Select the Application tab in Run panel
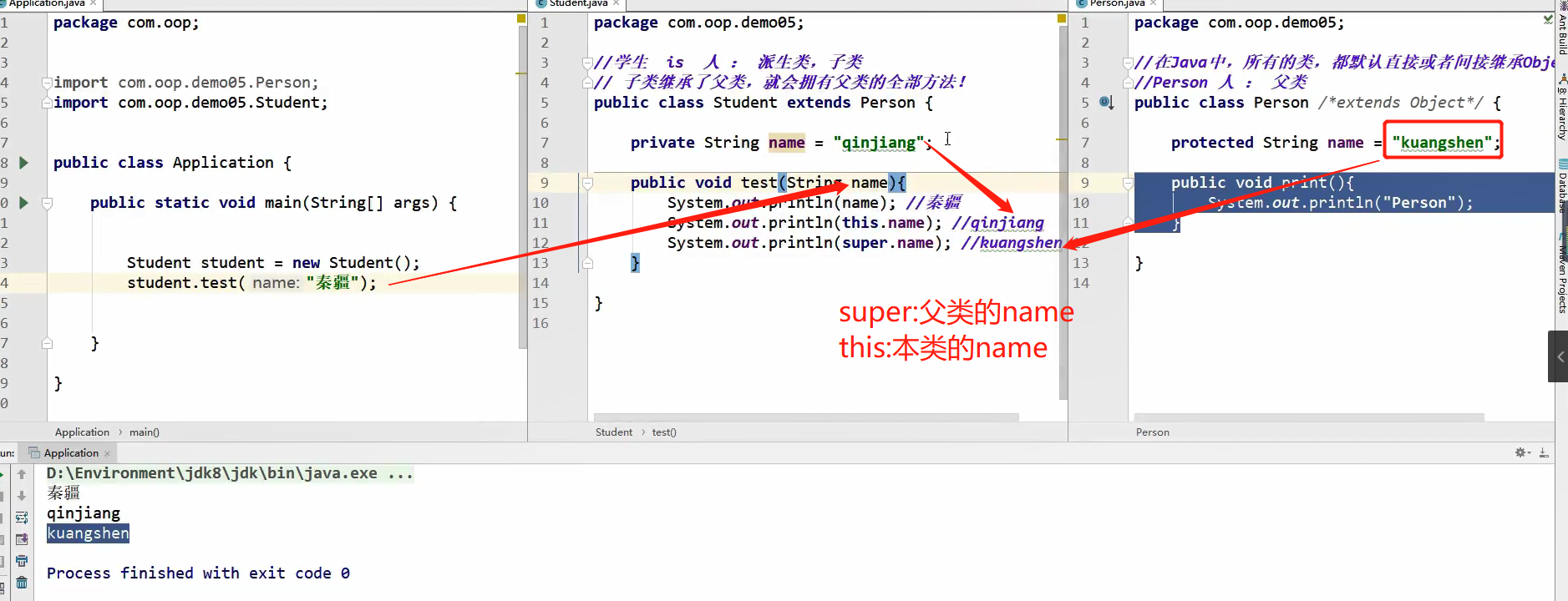Image resolution: width=1568 pixels, height=601 pixels. pyautogui.click(x=71, y=453)
